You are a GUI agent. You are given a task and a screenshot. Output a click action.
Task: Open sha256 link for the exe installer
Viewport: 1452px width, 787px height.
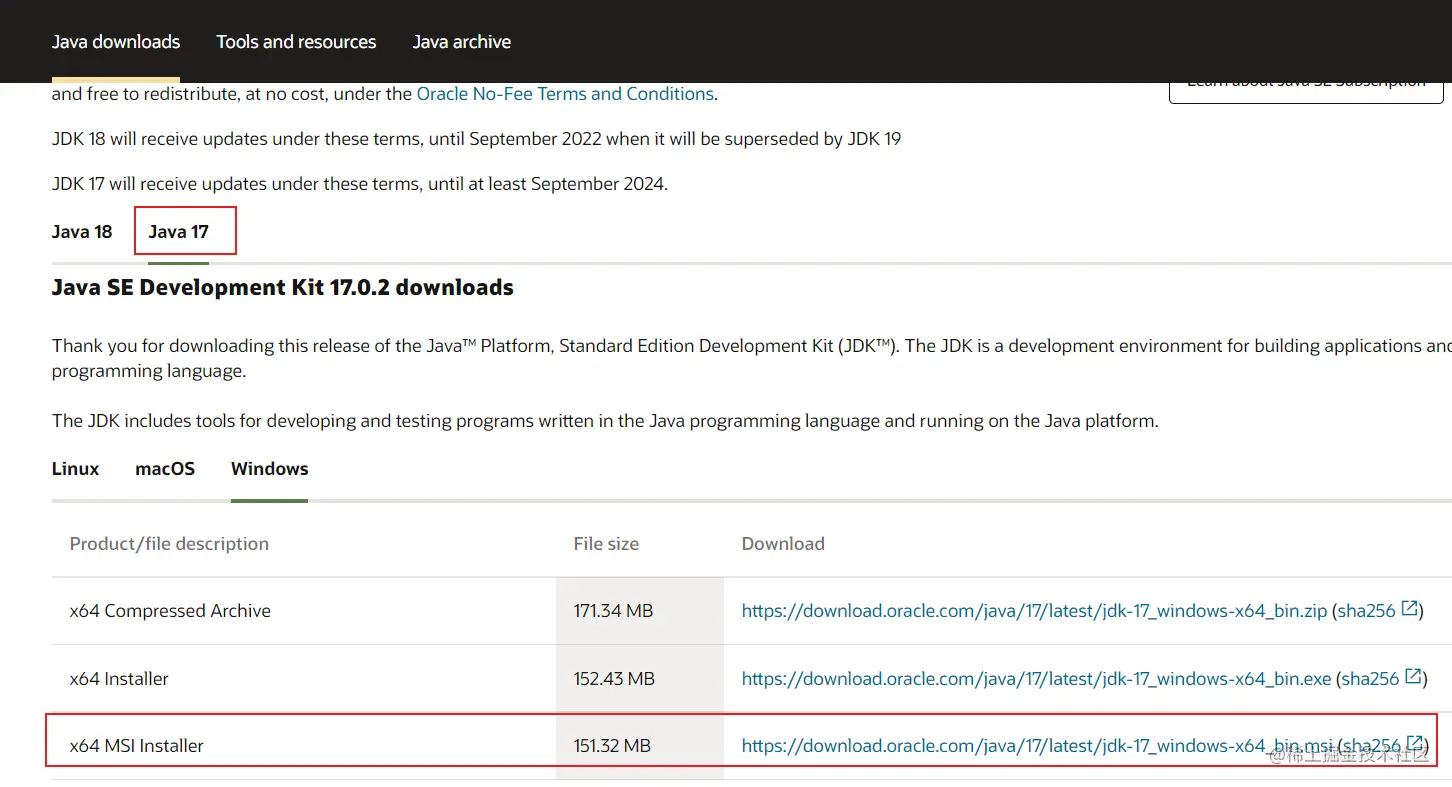click(x=1370, y=679)
